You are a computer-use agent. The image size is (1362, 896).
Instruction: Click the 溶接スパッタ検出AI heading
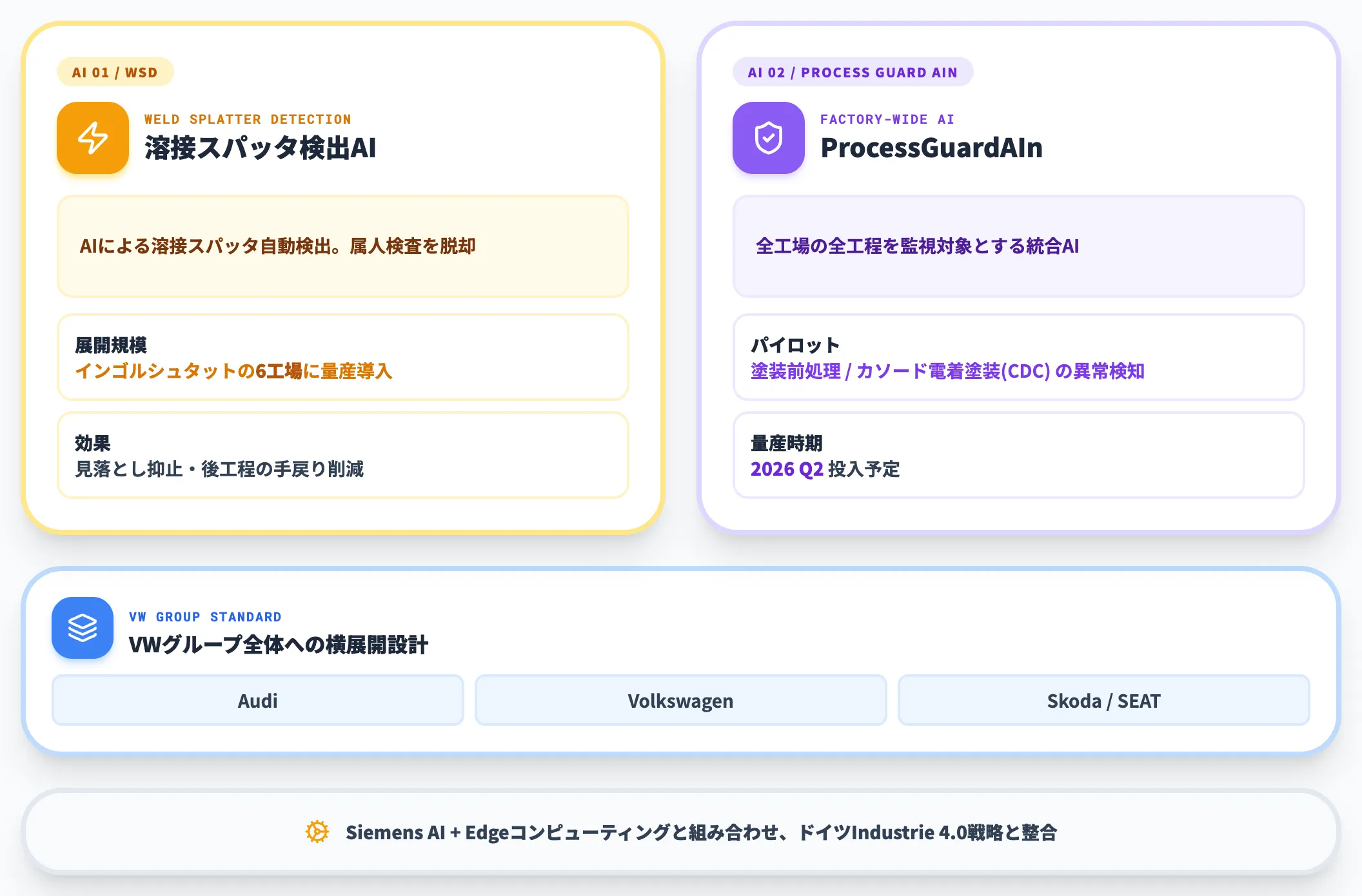pyautogui.click(x=260, y=148)
